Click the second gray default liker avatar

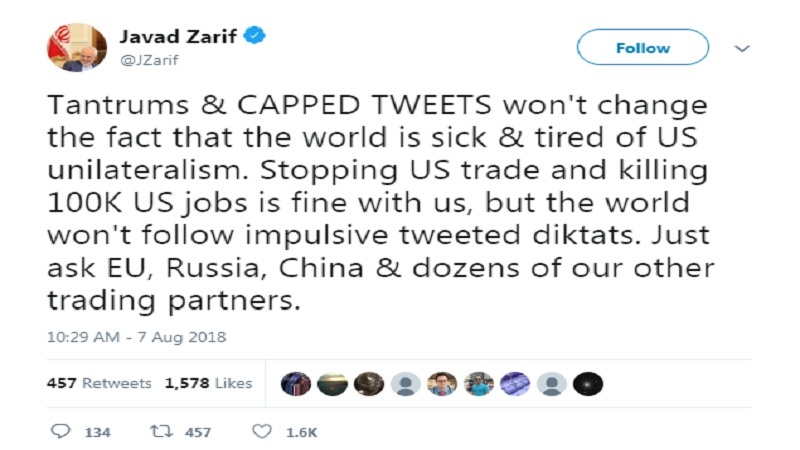[x=553, y=383]
